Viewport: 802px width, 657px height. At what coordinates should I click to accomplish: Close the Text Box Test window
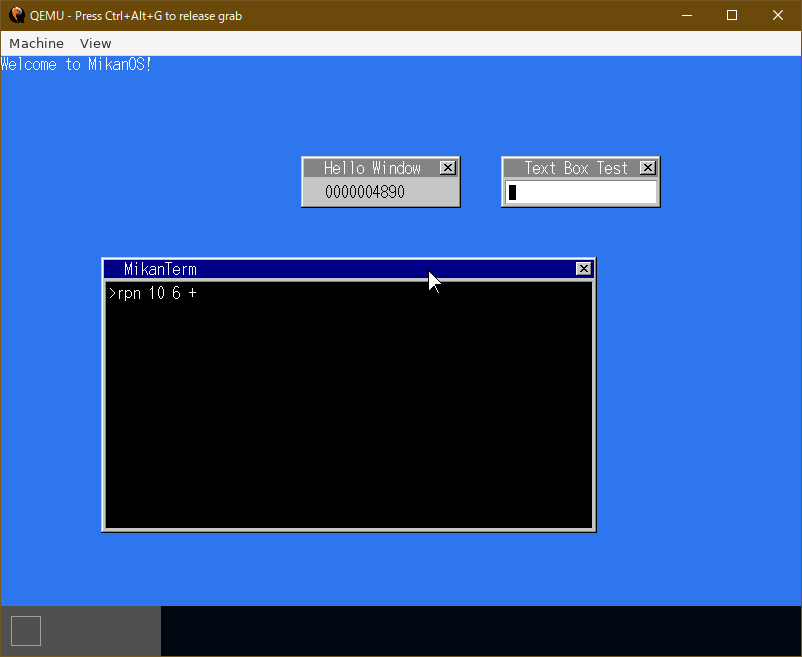[648, 168]
